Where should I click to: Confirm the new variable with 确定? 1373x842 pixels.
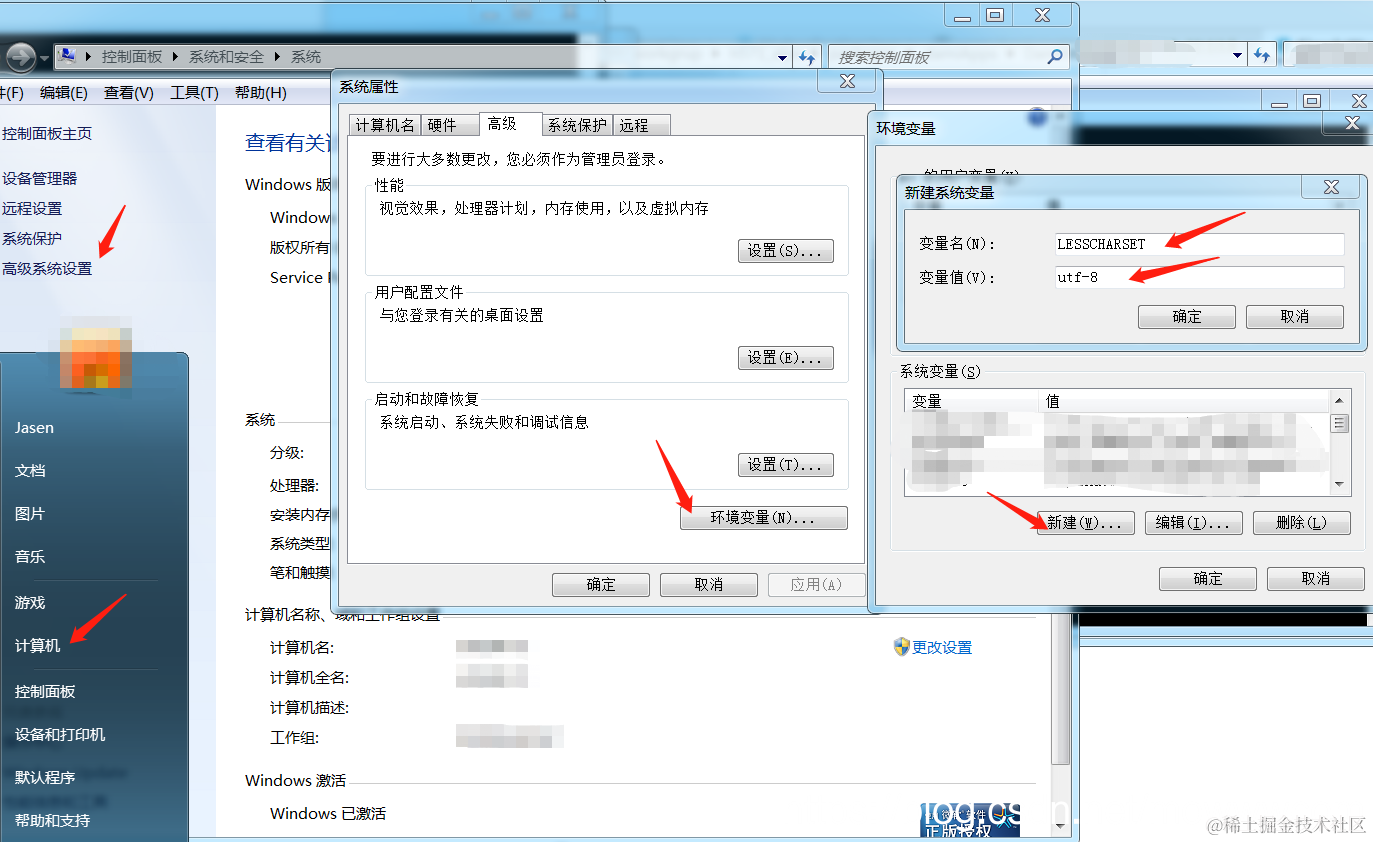click(1186, 316)
